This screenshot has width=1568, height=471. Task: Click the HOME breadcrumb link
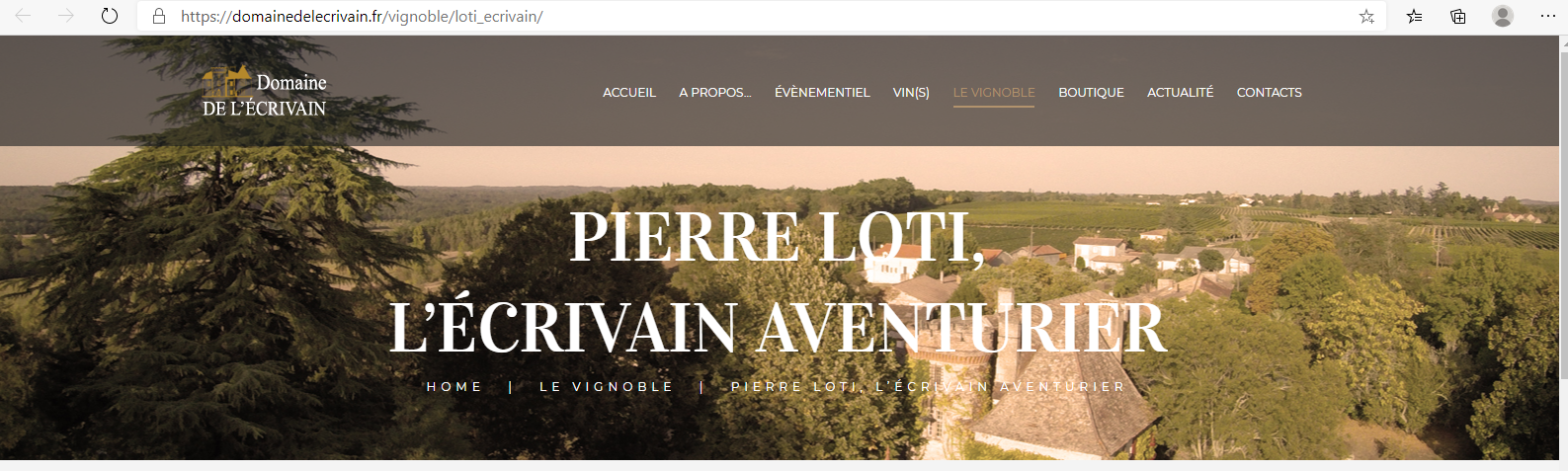[454, 387]
